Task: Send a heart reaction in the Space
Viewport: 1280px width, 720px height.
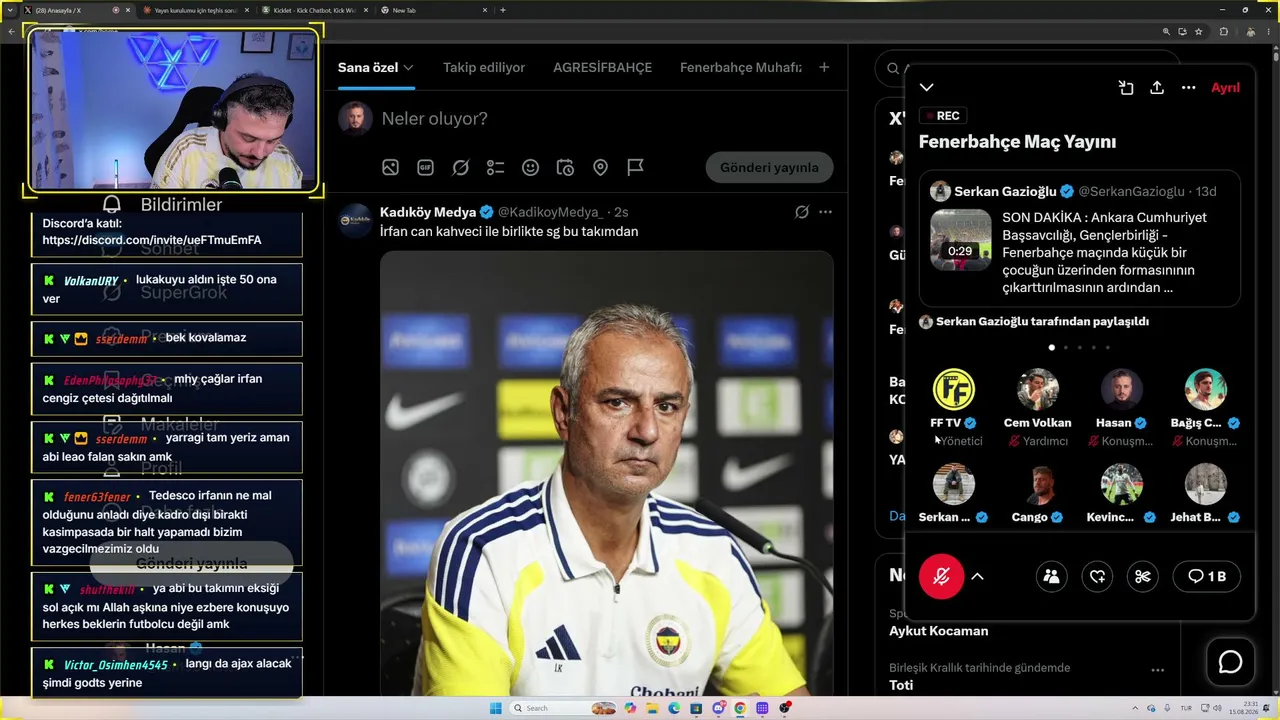Action: (1097, 576)
